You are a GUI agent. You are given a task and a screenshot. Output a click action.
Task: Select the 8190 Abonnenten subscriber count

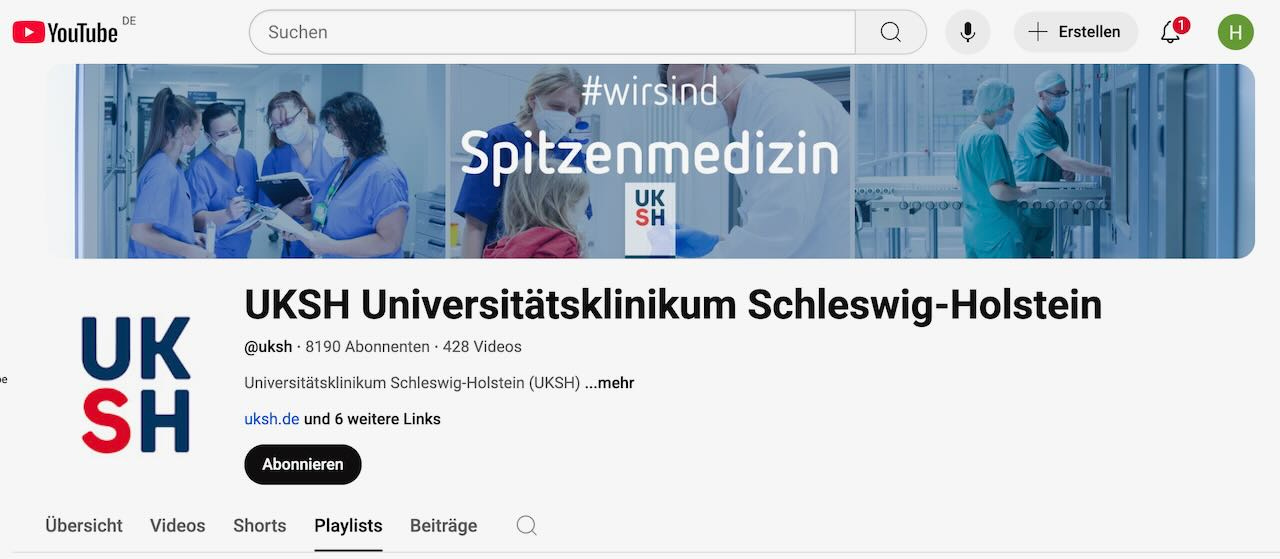(367, 347)
